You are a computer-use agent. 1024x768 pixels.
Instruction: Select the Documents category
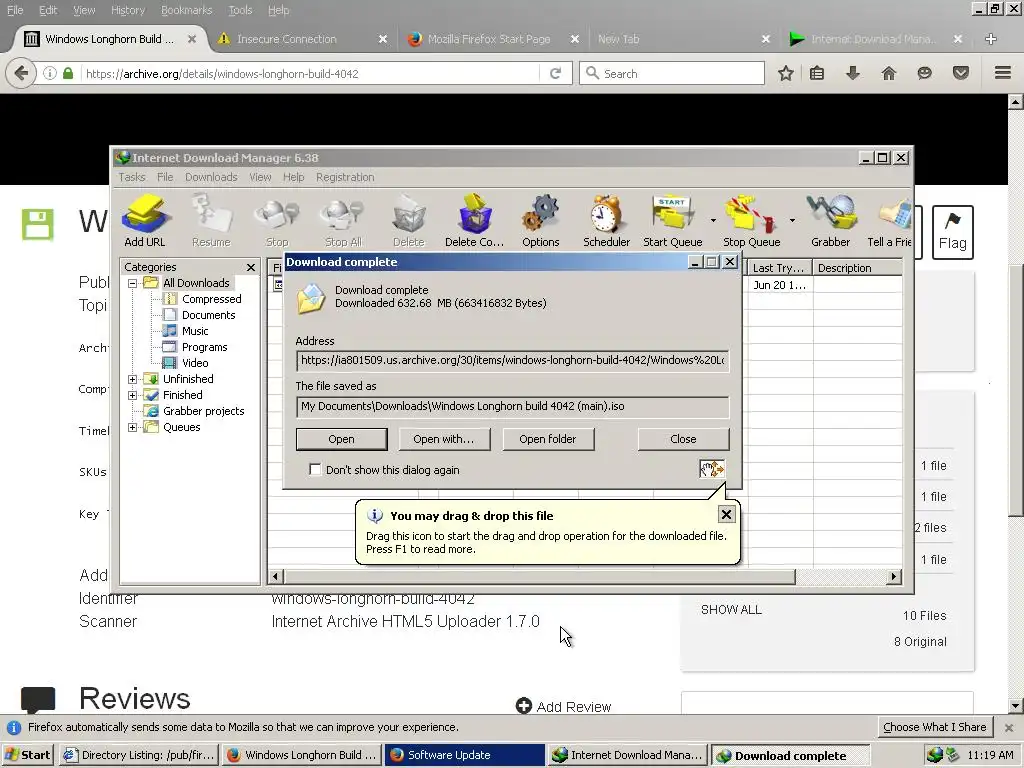pyautogui.click(x=208, y=315)
